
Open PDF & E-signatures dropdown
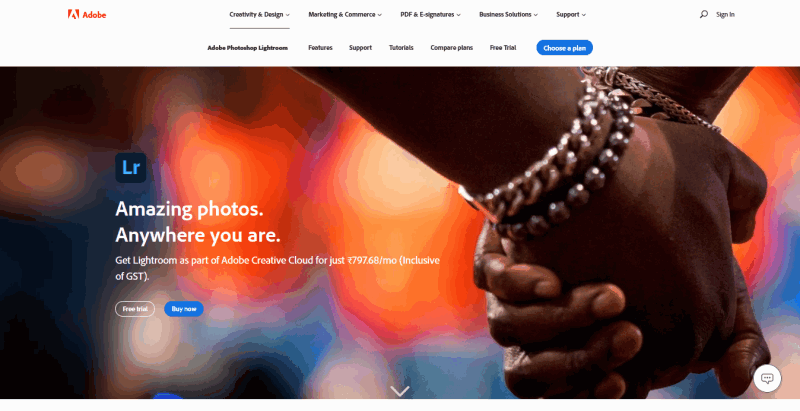pos(430,15)
